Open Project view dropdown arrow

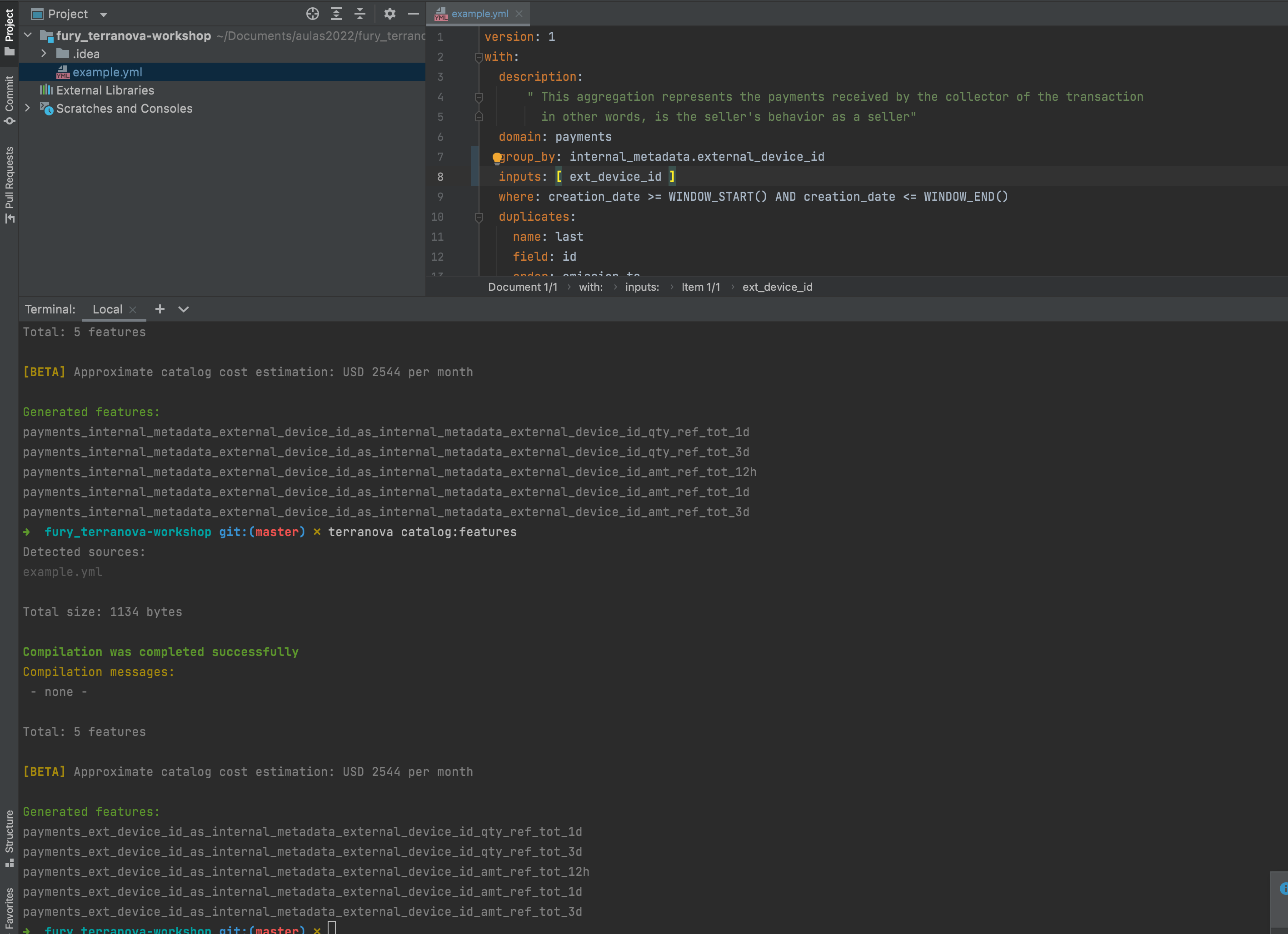click(103, 14)
